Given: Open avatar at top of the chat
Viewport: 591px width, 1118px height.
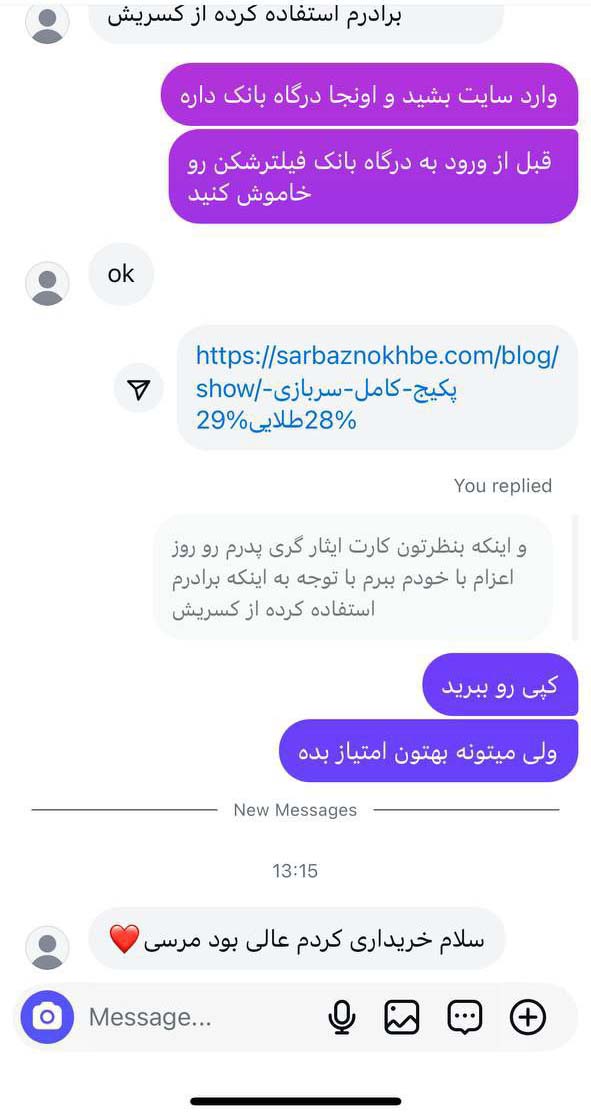Looking at the screenshot, I should [47, 22].
